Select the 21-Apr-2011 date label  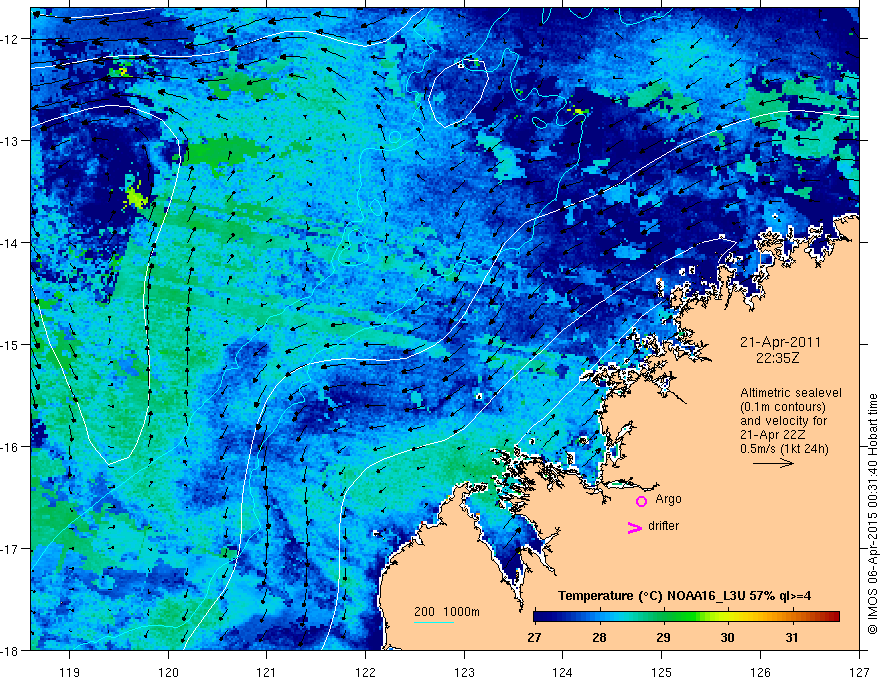click(780, 342)
